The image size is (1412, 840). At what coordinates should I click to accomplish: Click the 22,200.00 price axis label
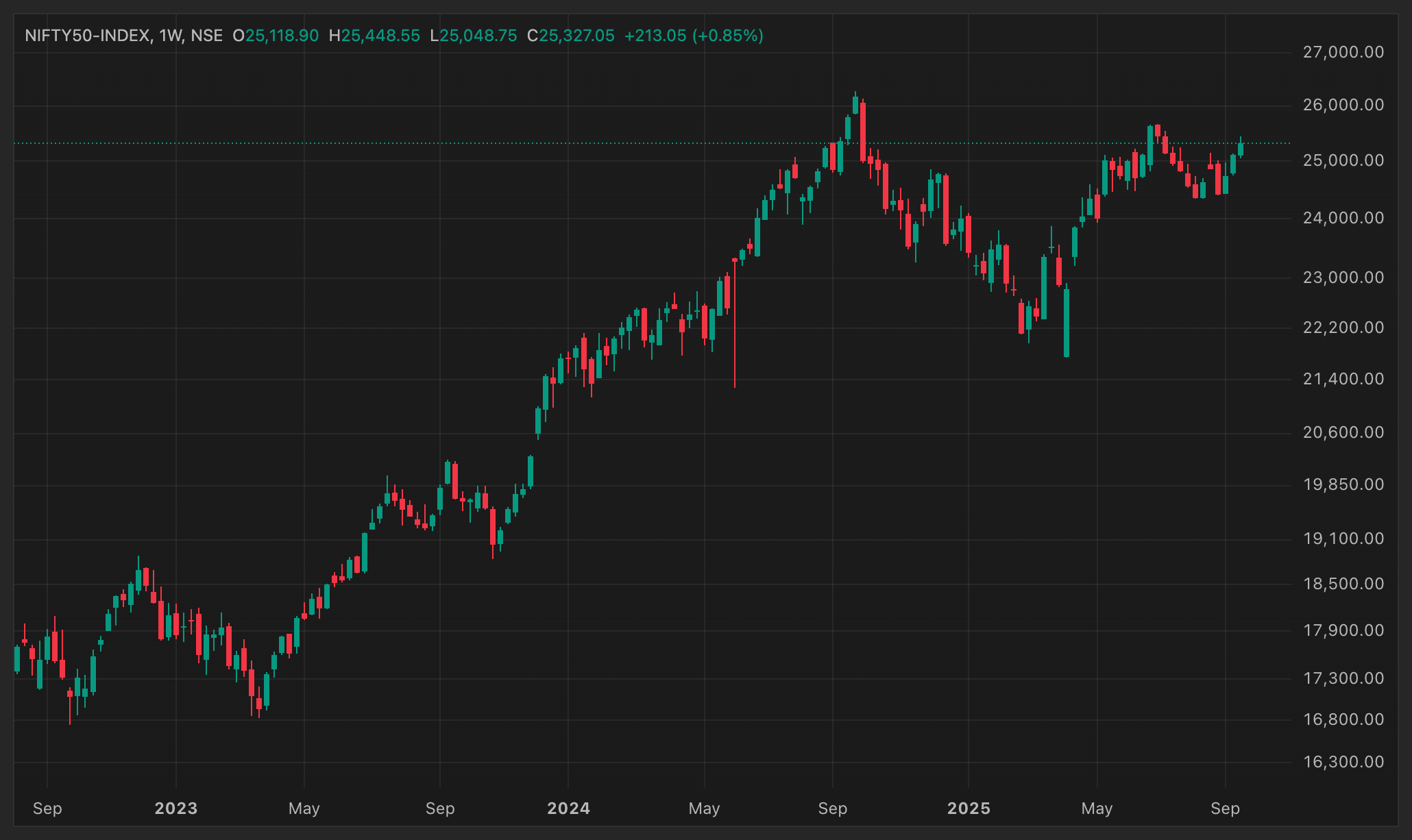coord(1343,328)
